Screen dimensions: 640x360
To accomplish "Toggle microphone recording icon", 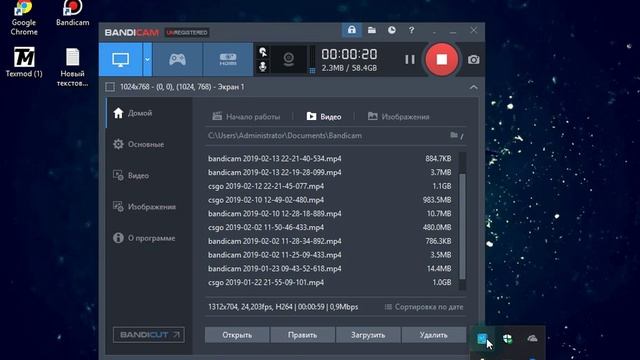I will click(x=263, y=67).
